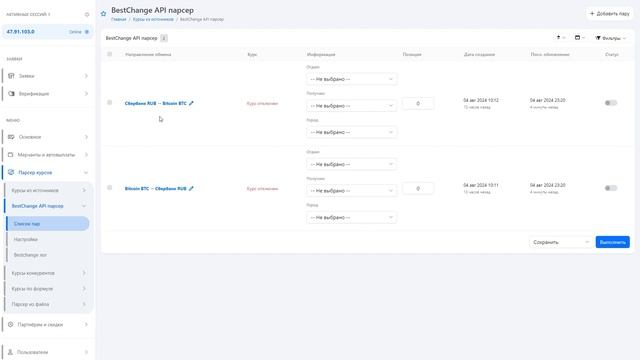Open Курсы конкурентов submenu item
The width and height of the screenshot is (640, 360).
coord(48,273)
